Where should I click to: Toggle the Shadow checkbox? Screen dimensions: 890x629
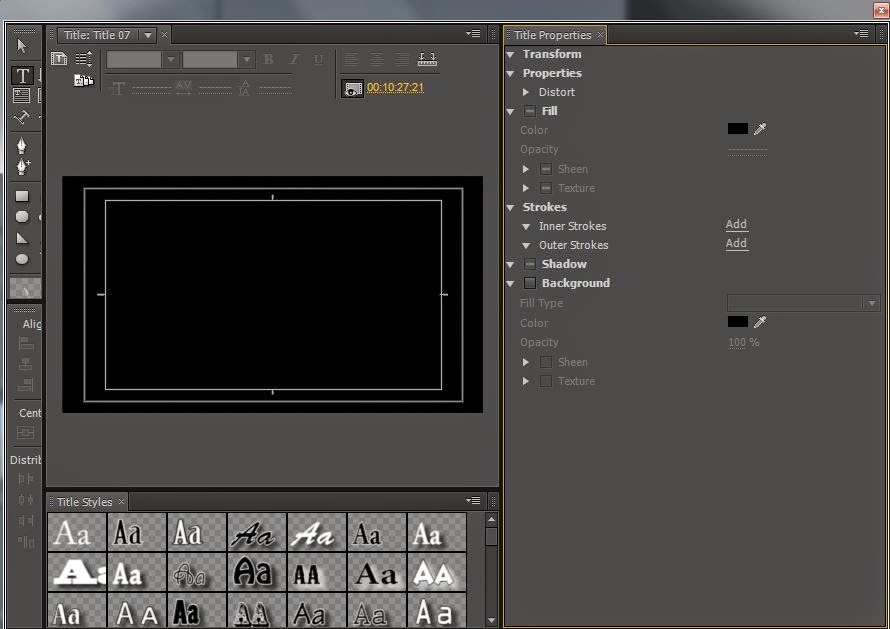(530, 264)
